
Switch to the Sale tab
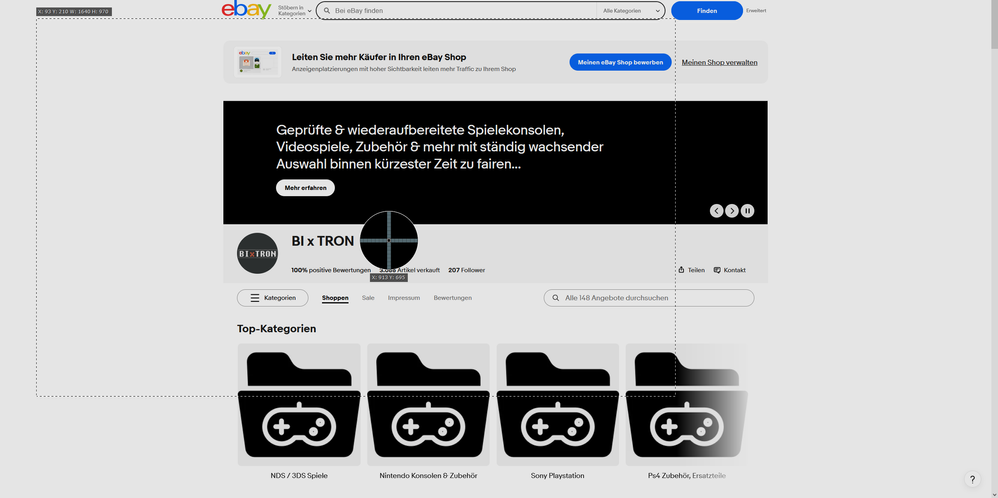pyautogui.click(x=368, y=298)
